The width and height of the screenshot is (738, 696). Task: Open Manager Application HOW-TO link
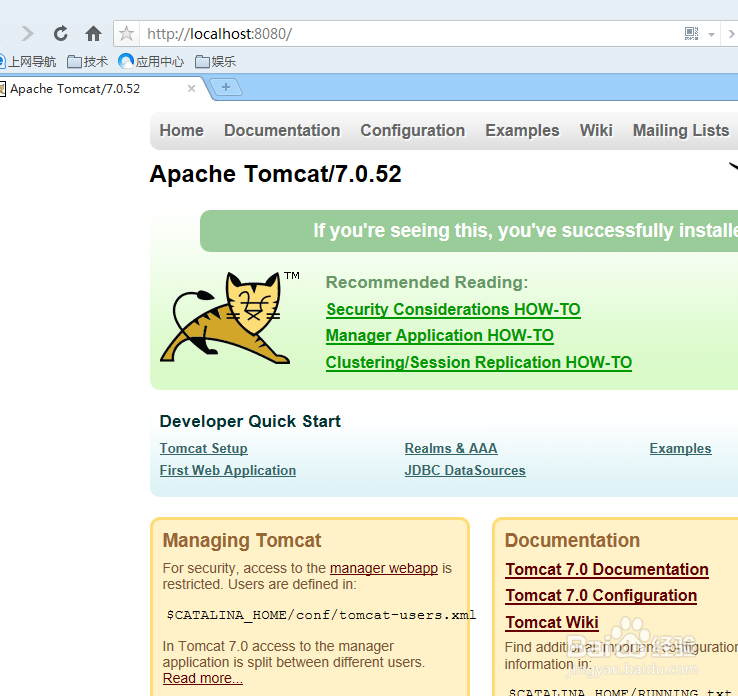click(x=439, y=336)
